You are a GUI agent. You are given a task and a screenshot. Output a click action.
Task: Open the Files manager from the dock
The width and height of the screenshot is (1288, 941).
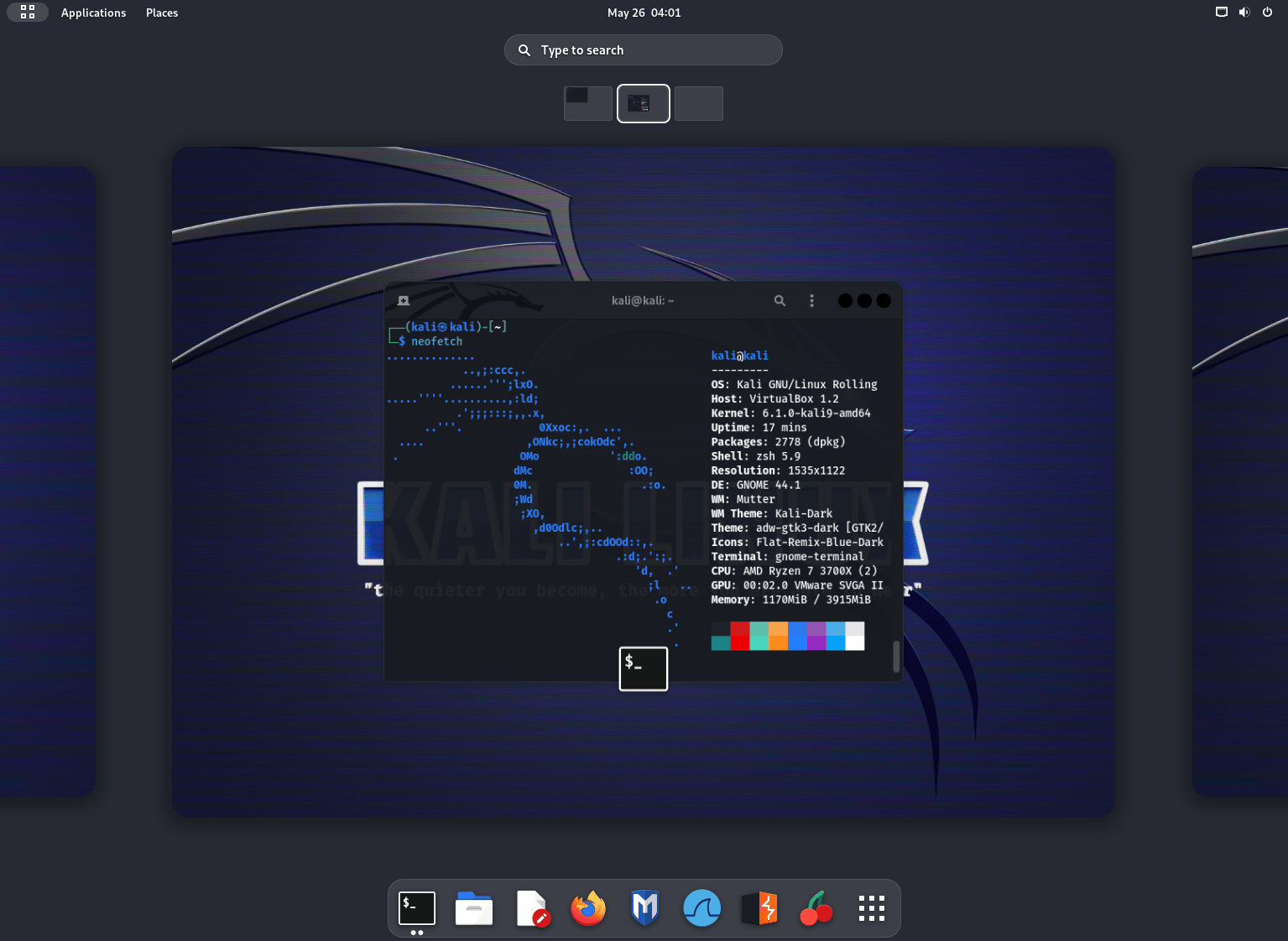tap(474, 907)
